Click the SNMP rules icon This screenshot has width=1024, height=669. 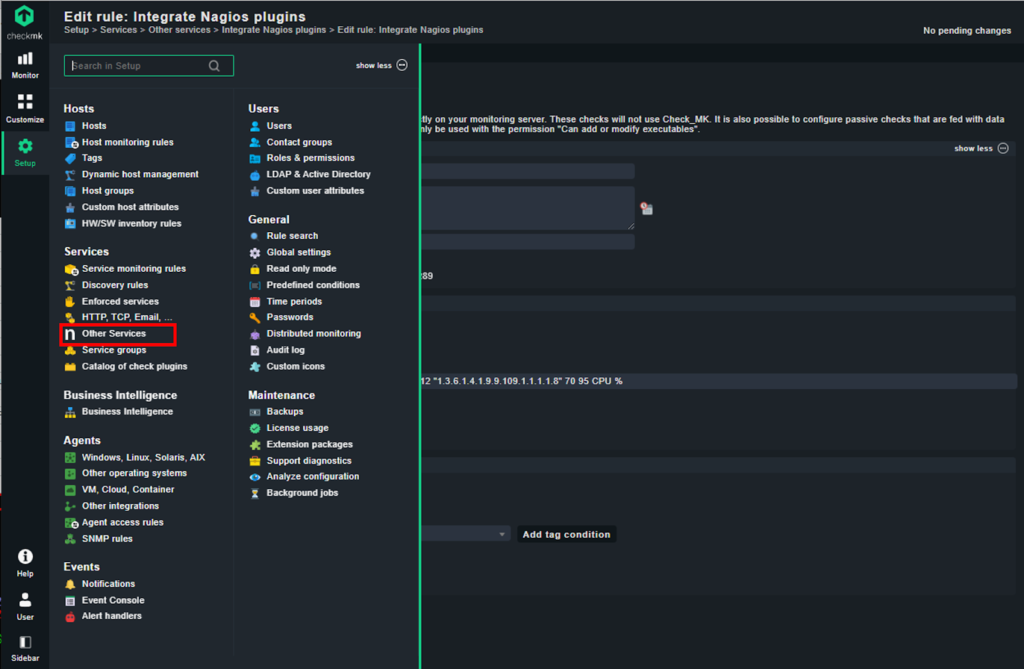70,539
